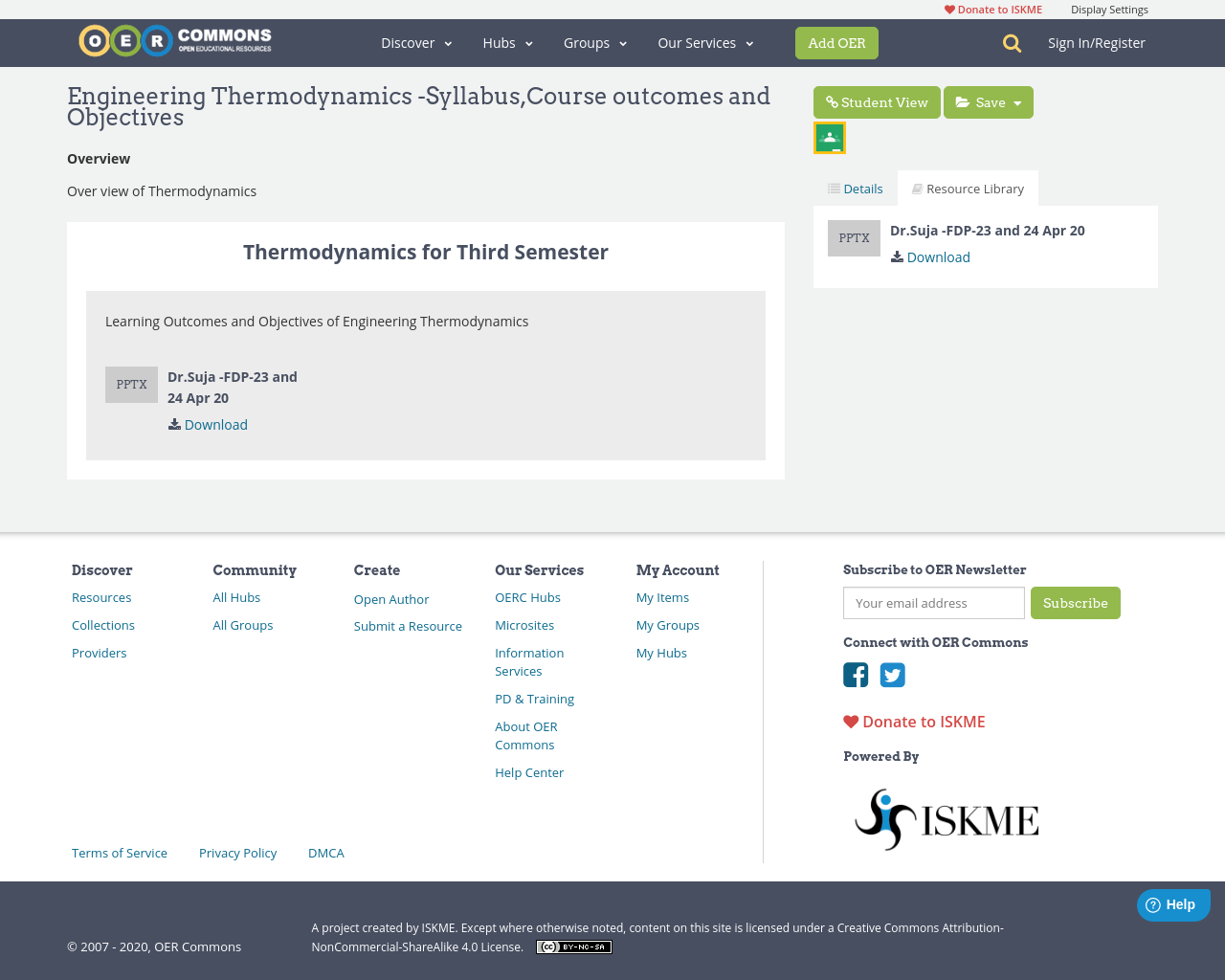Open Twitter via the social icon
Viewport: 1225px width, 980px height.
pos(892,675)
